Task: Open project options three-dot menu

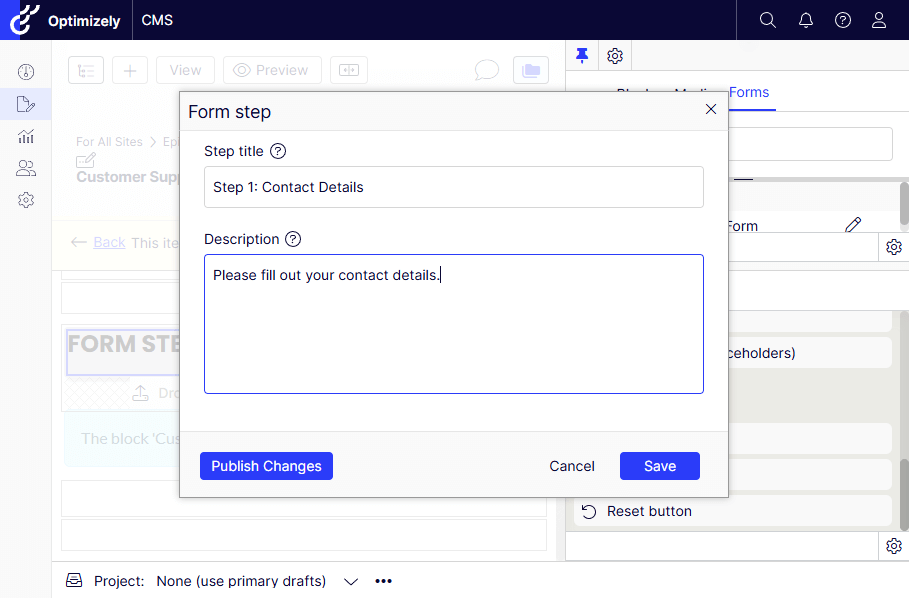Action: pos(384,581)
